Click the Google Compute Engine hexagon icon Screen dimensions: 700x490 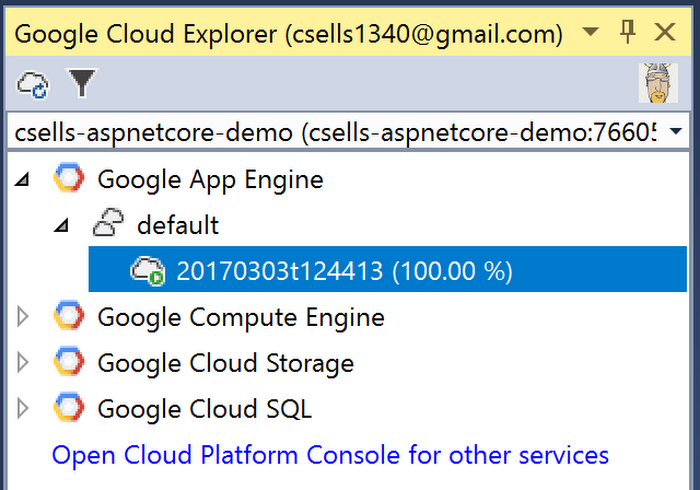68,316
